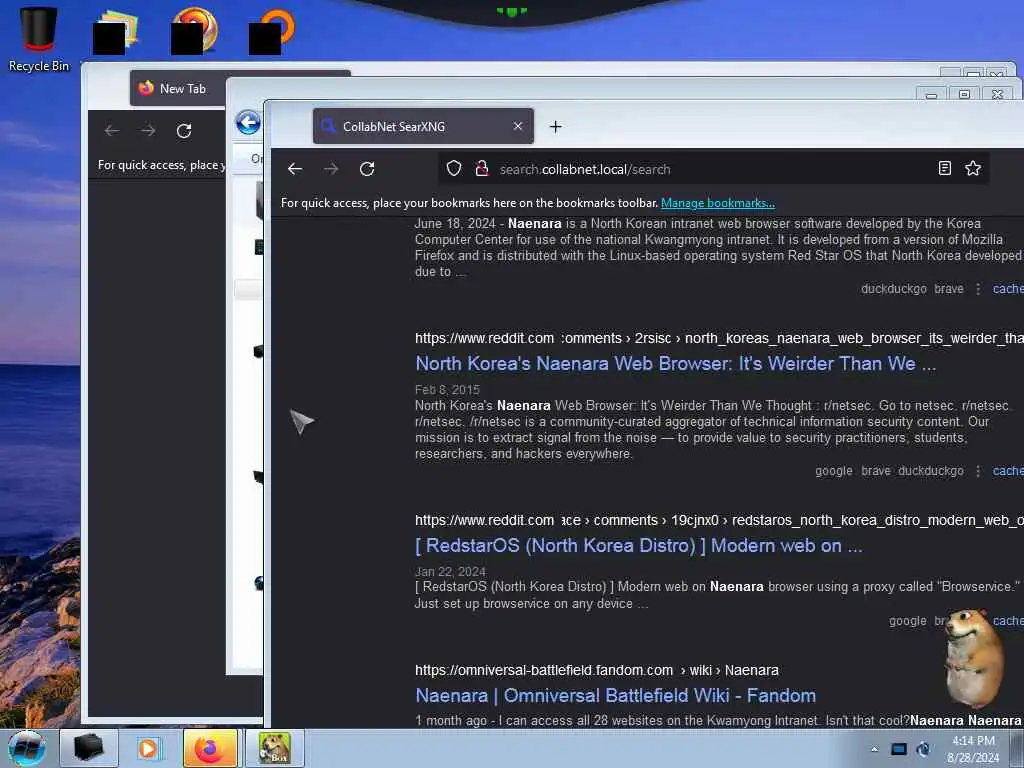The image size is (1024, 768).
Task: Open the Windows Start button
Action: point(27,748)
